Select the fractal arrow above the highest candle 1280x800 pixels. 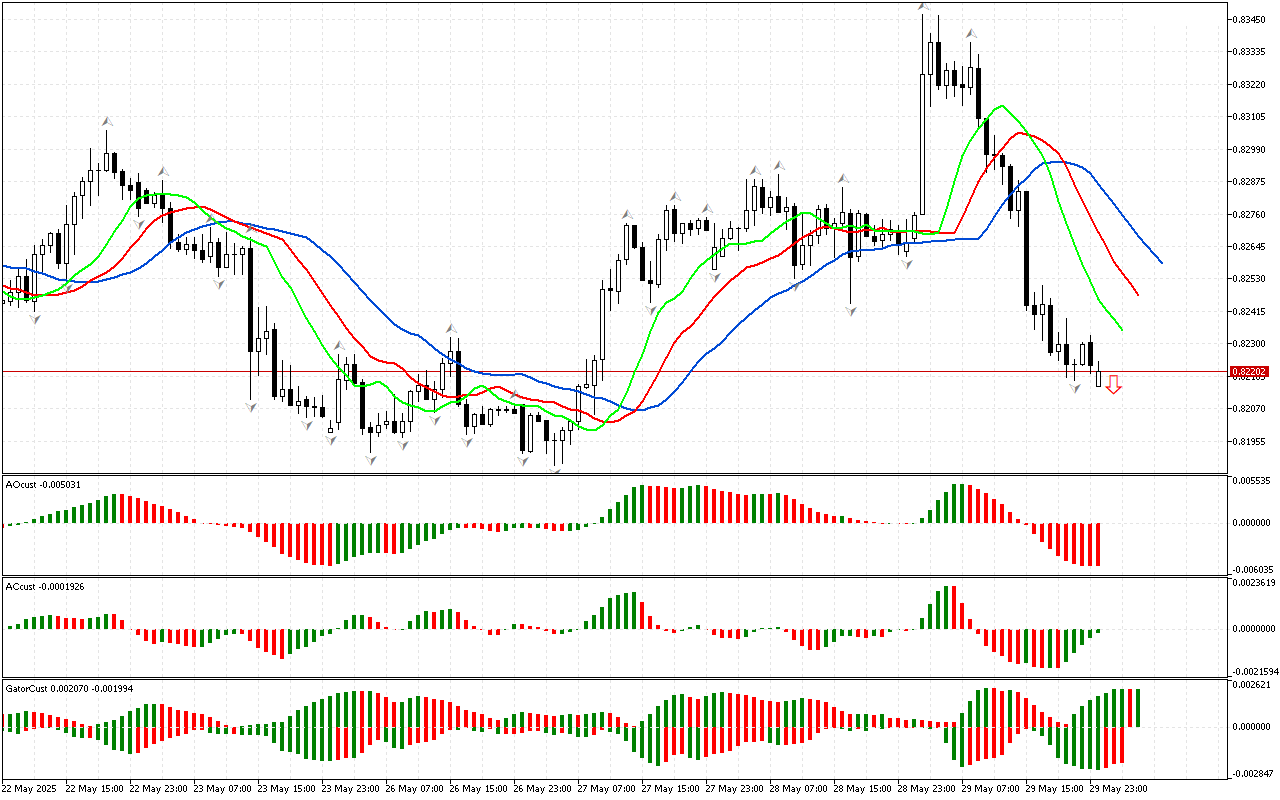click(x=924, y=8)
